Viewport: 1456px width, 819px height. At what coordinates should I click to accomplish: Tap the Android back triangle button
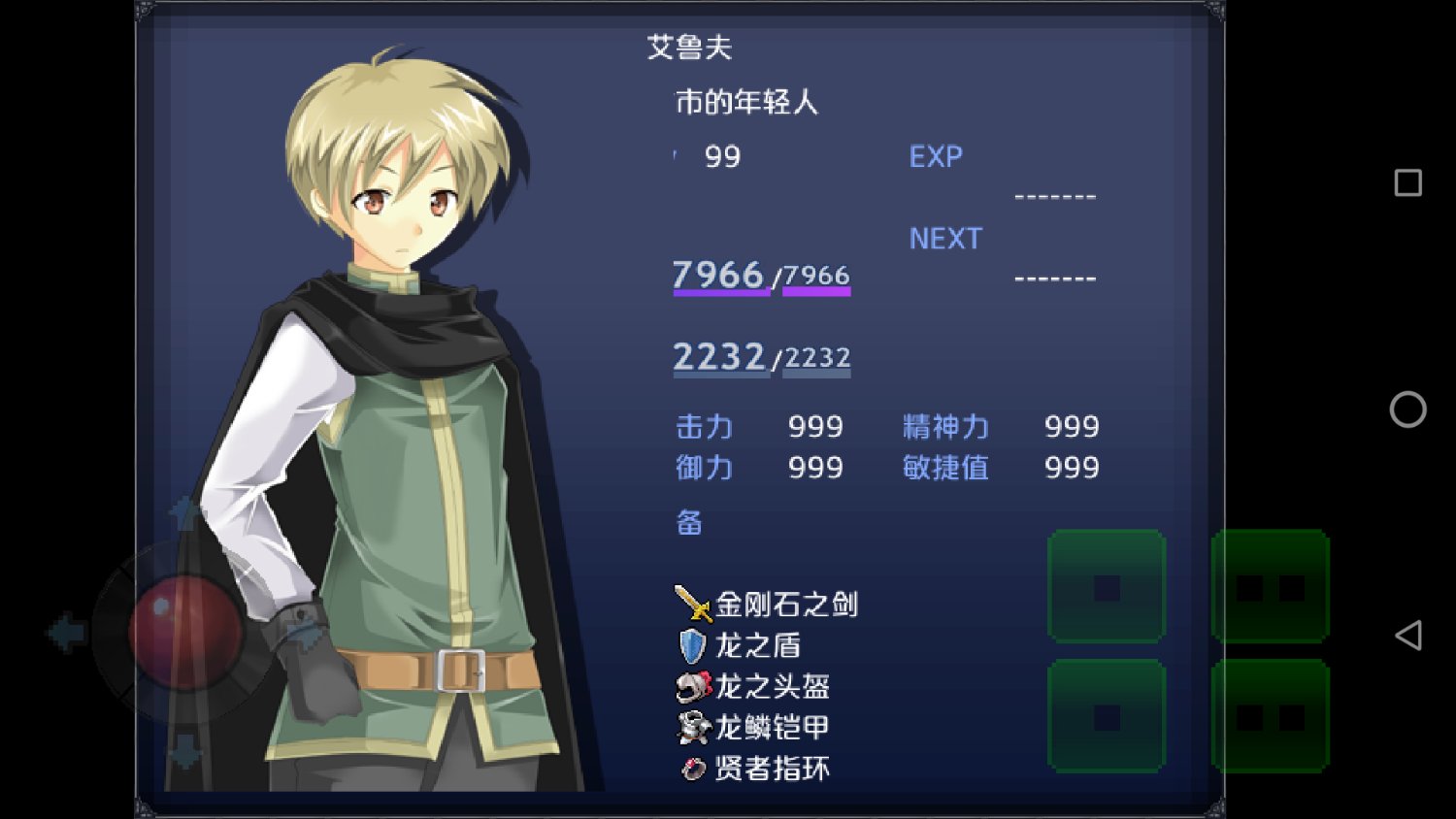coord(1408,636)
